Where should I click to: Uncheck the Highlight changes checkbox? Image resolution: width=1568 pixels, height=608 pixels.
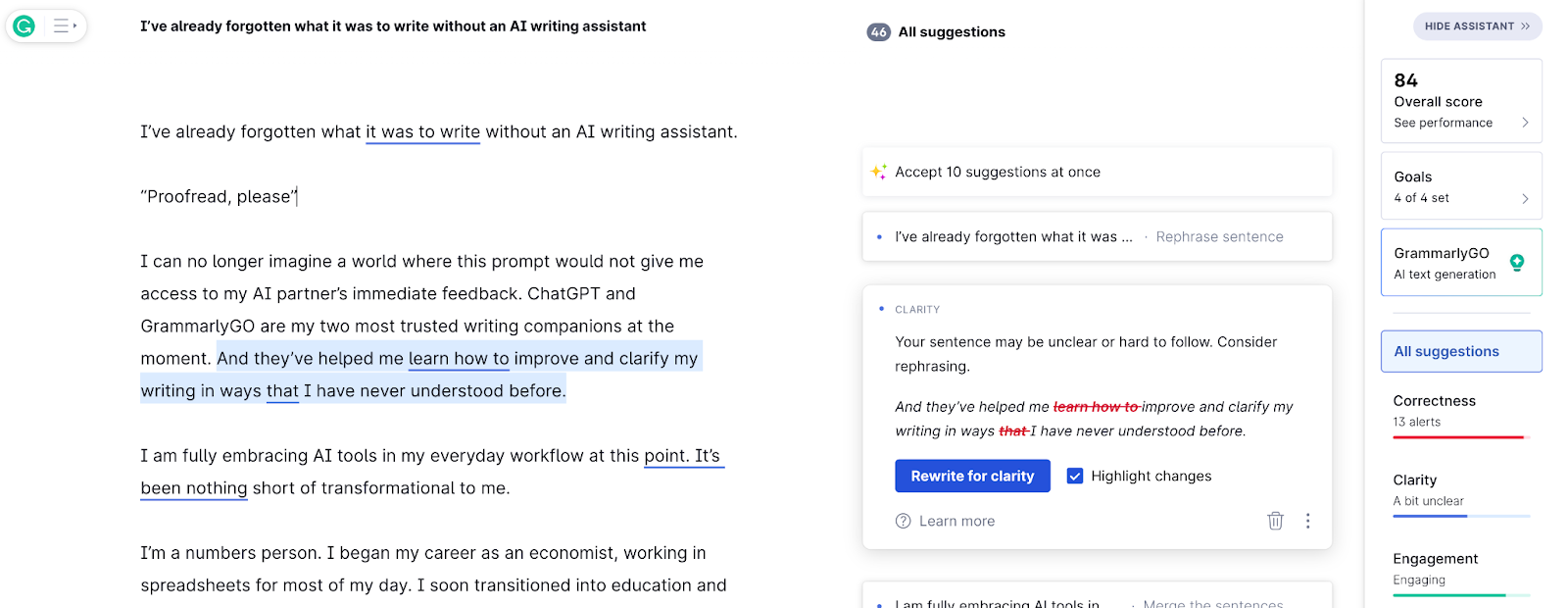(x=1075, y=476)
